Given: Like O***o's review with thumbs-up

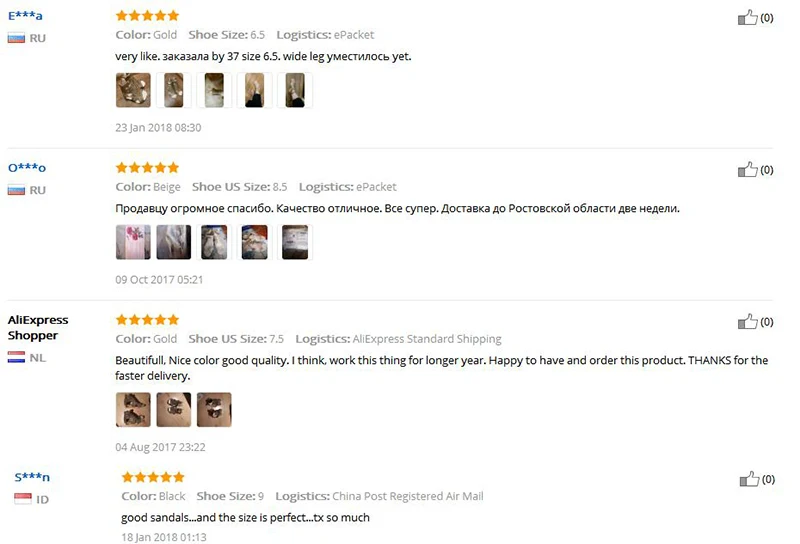Looking at the screenshot, I should click(747, 169).
